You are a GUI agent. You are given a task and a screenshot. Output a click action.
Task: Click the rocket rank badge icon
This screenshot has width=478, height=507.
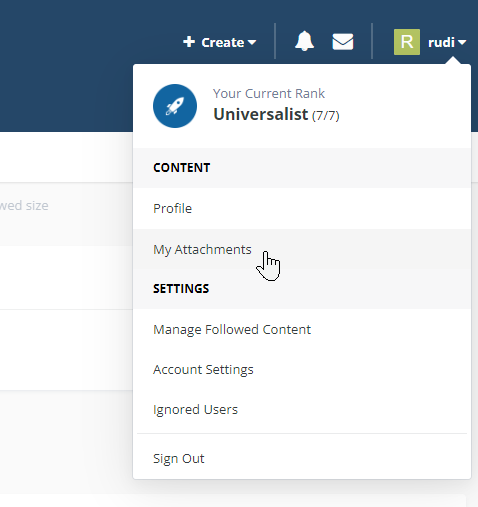[175, 106]
